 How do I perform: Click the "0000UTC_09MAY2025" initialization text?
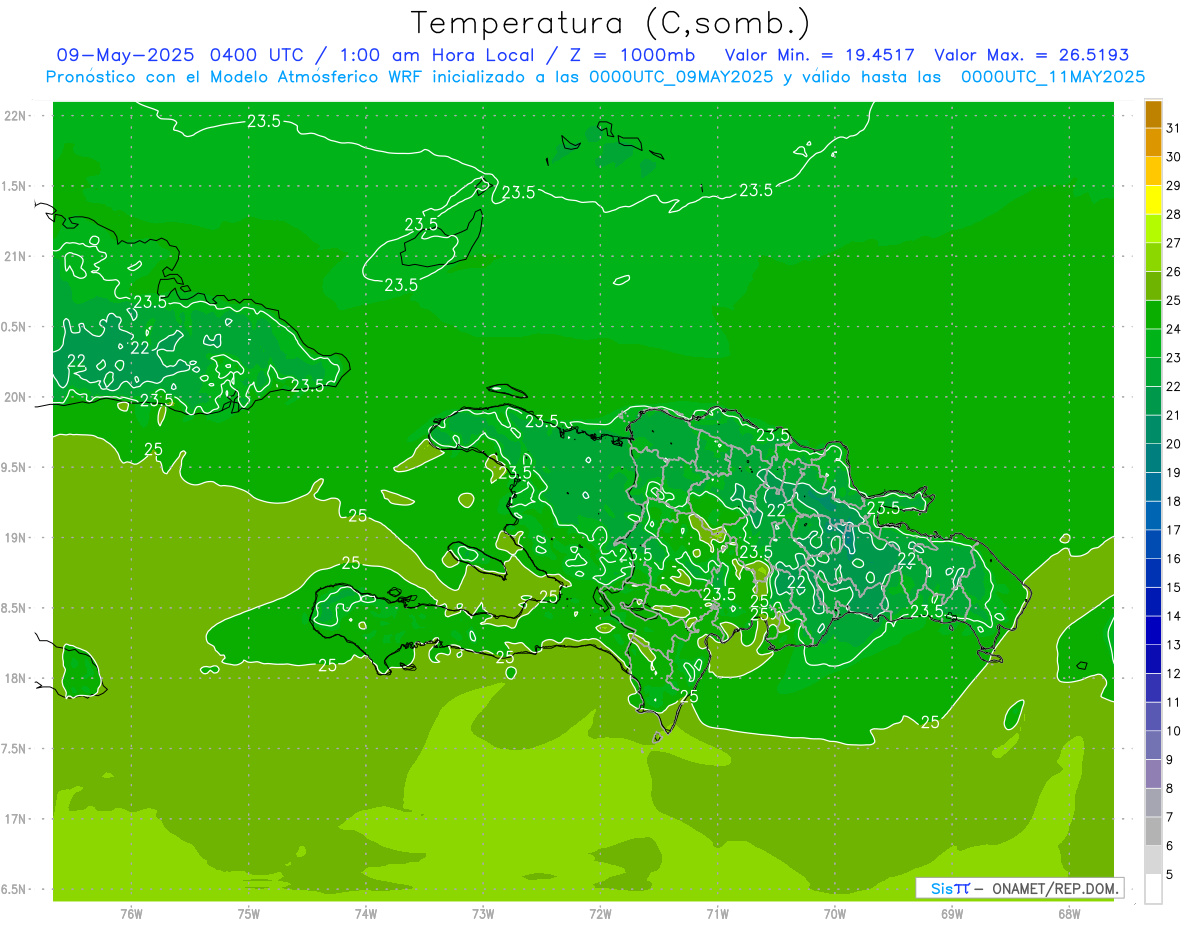[x=681, y=77]
